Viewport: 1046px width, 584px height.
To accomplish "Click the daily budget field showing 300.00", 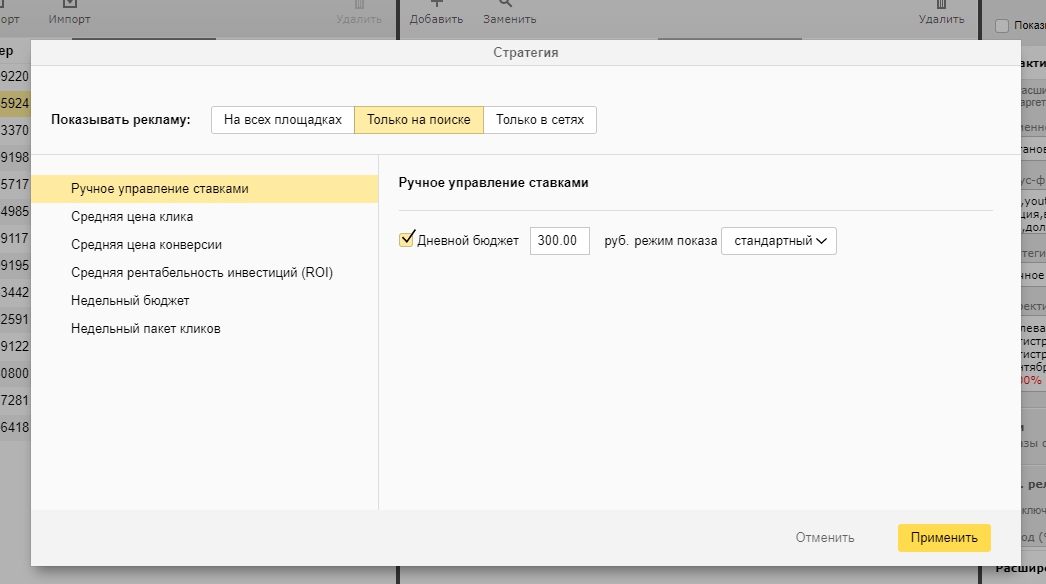I will click(x=559, y=241).
